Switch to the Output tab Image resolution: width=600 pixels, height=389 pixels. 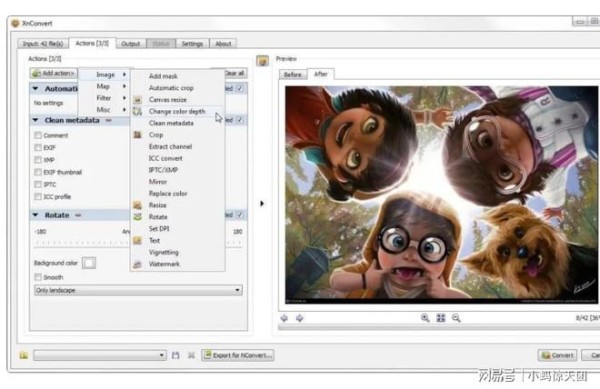click(x=130, y=44)
